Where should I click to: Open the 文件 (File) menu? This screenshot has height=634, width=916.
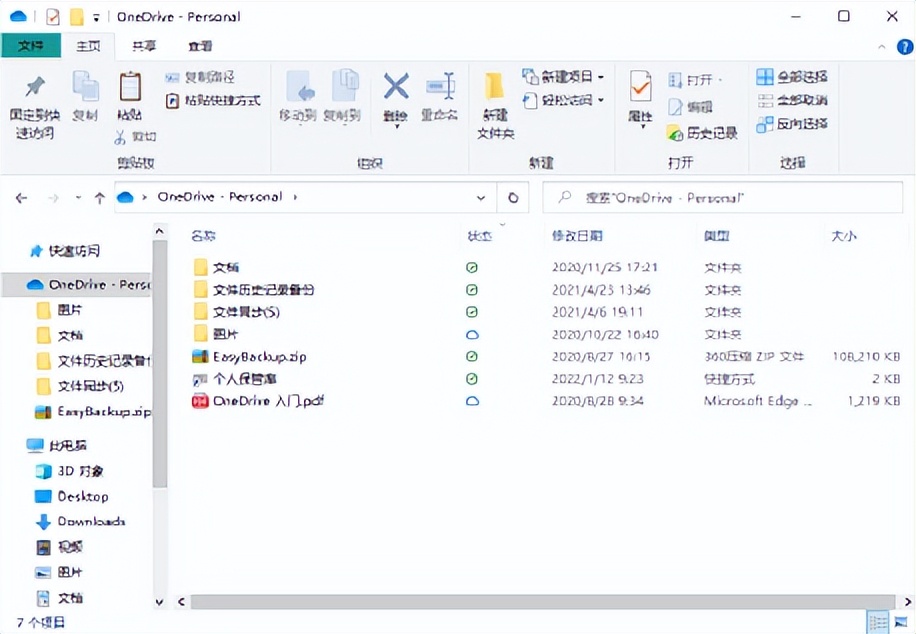click(31, 46)
